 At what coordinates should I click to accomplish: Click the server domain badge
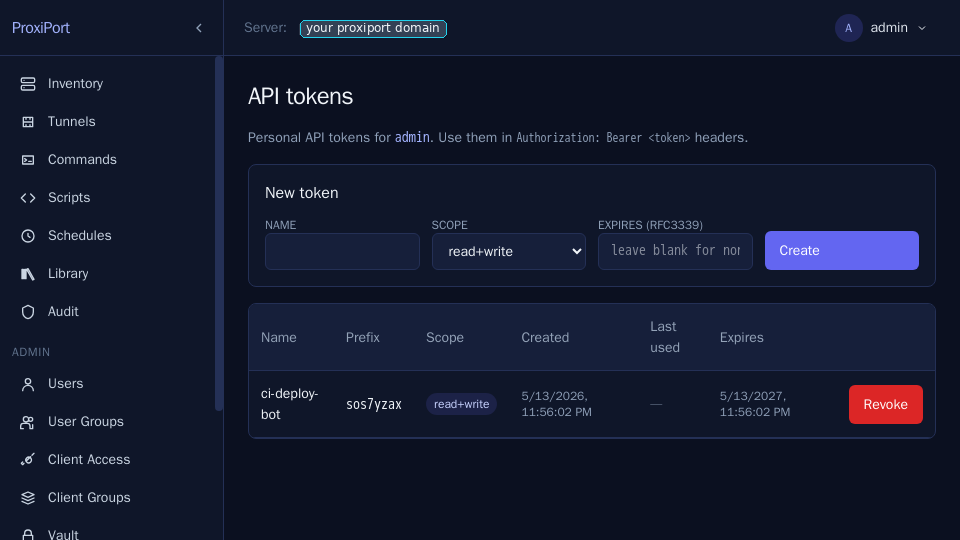click(x=373, y=28)
